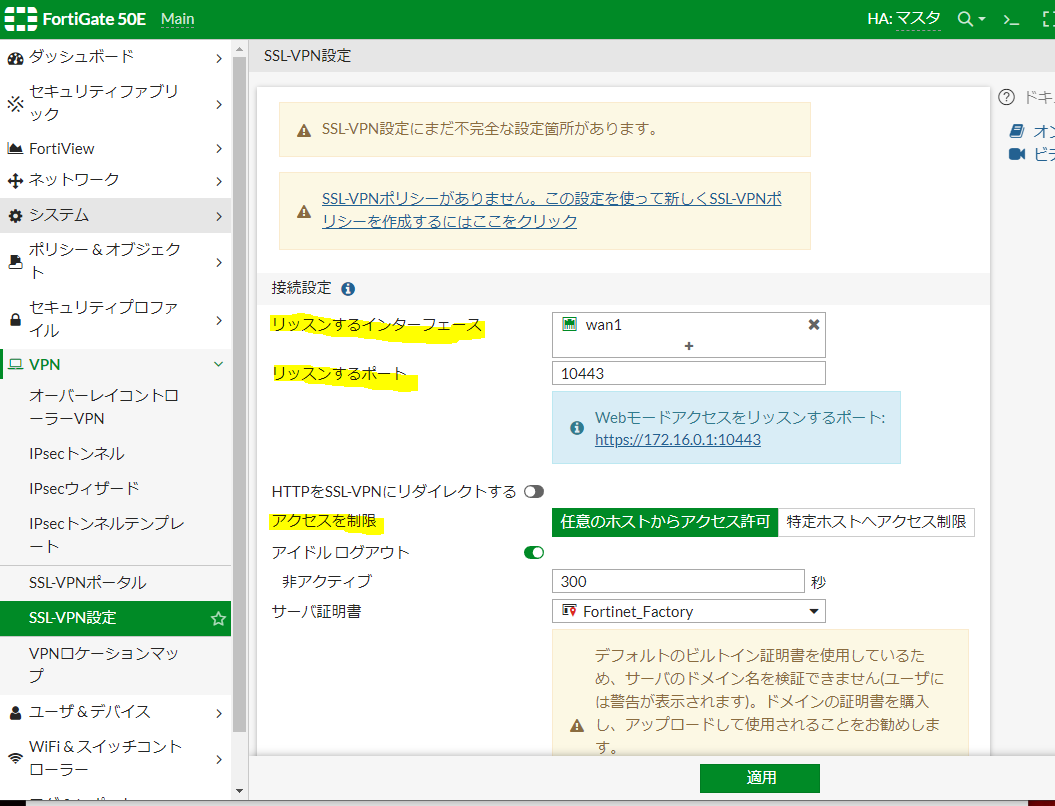This screenshot has width=1055, height=806.
Task: Open IPsecトンネルテンプレート menu item
Action: coord(116,535)
